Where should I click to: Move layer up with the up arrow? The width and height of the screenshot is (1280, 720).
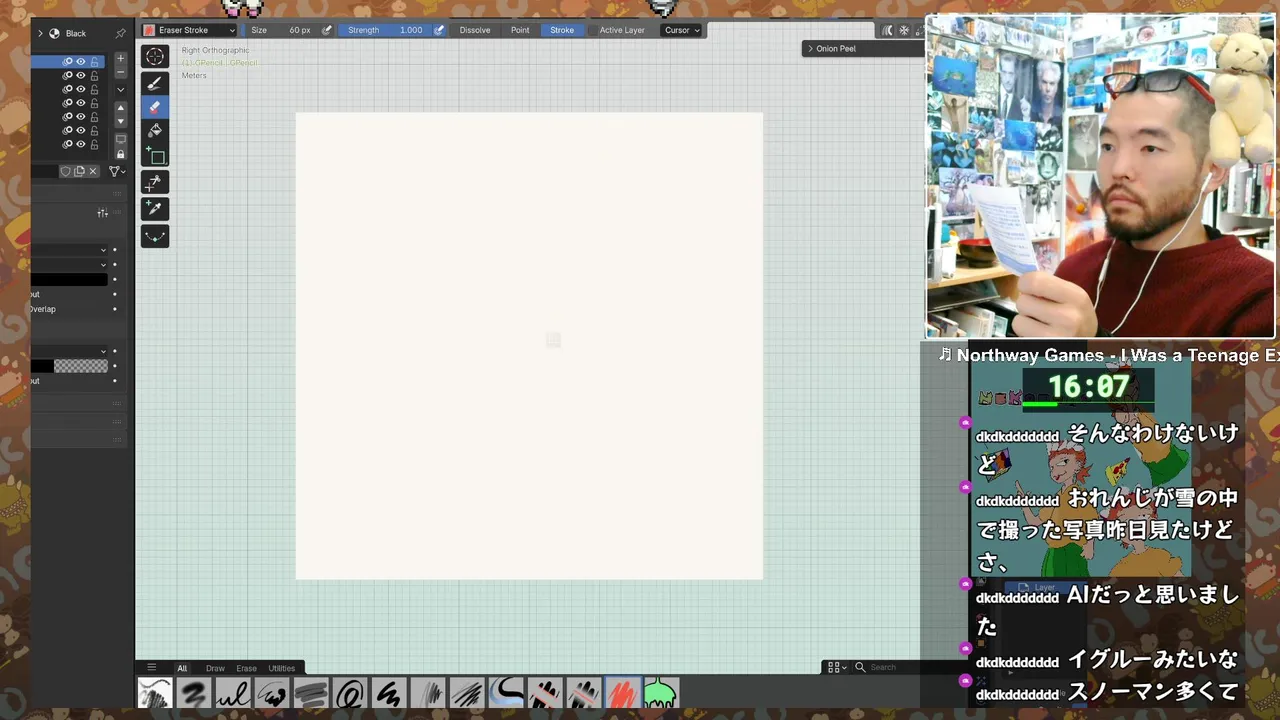(x=121, y=108)
